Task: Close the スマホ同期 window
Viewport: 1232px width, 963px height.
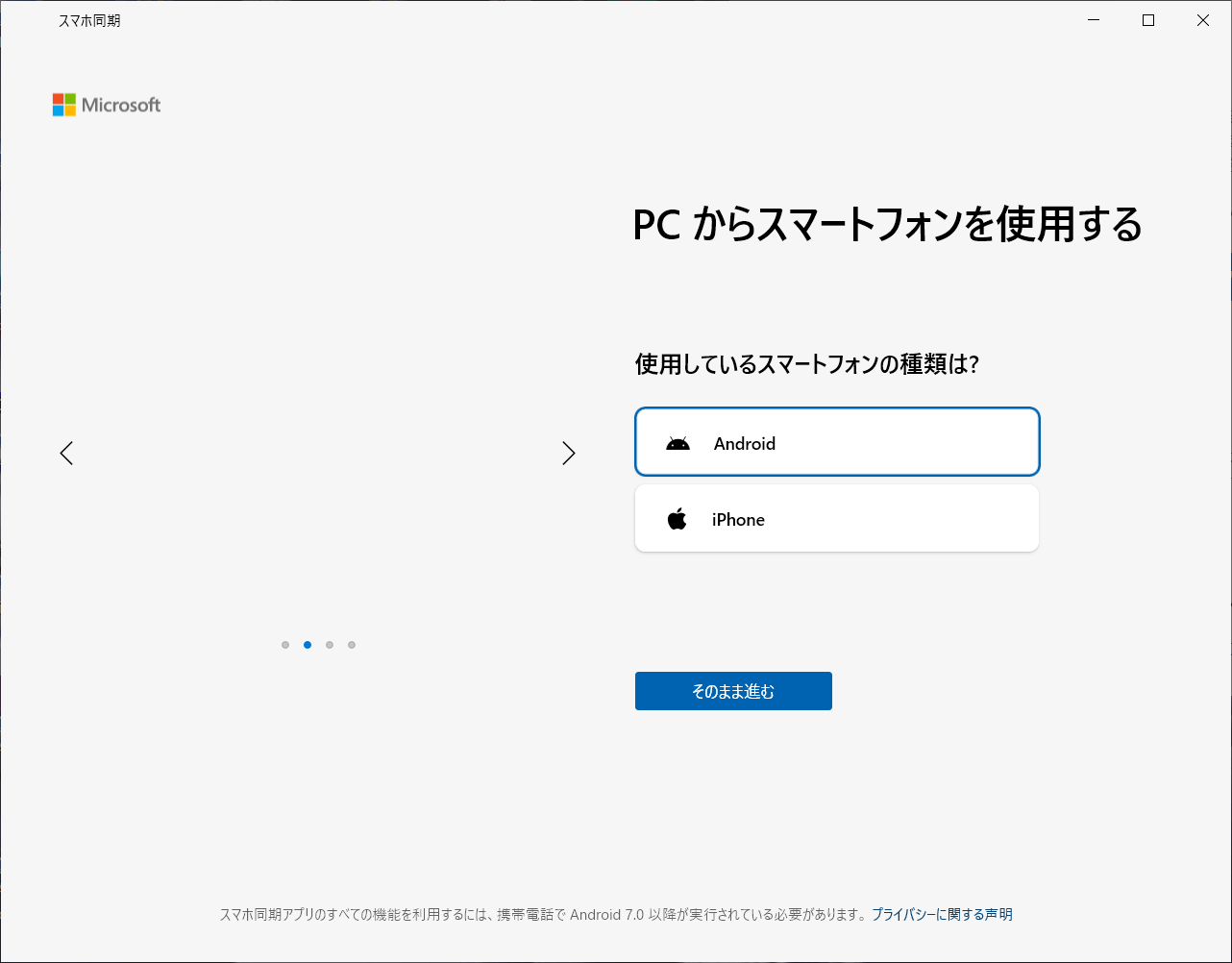Action: click(1203, 20)
